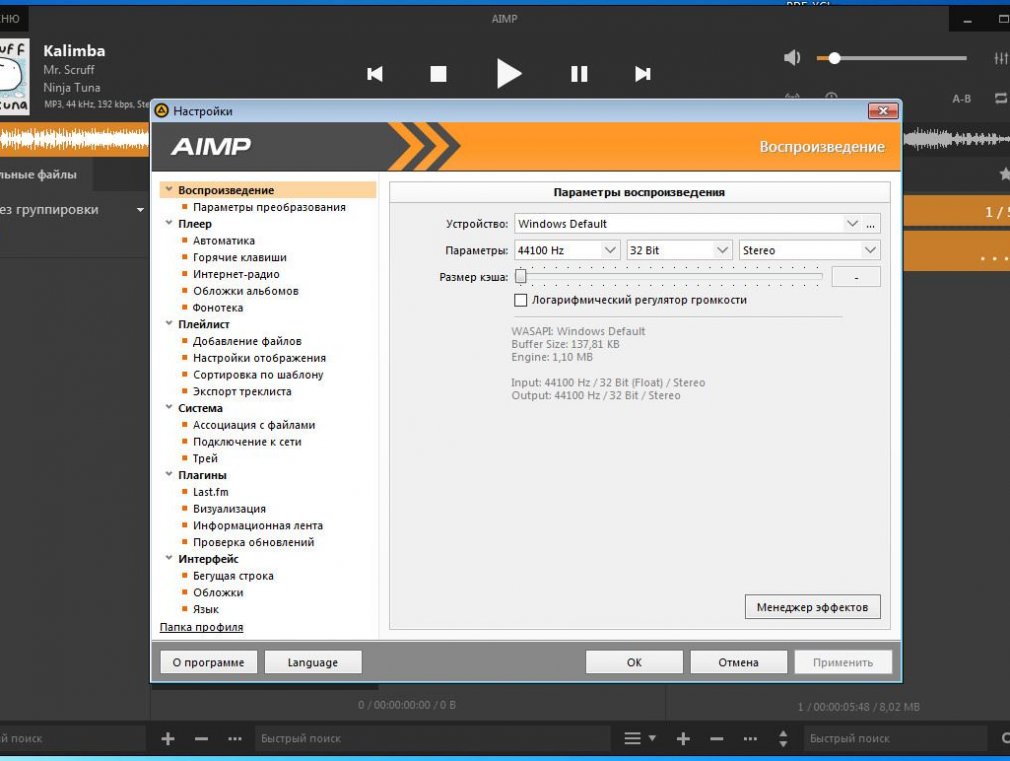
Task: Open Обложки альбомов settings page
Action: 246,291
